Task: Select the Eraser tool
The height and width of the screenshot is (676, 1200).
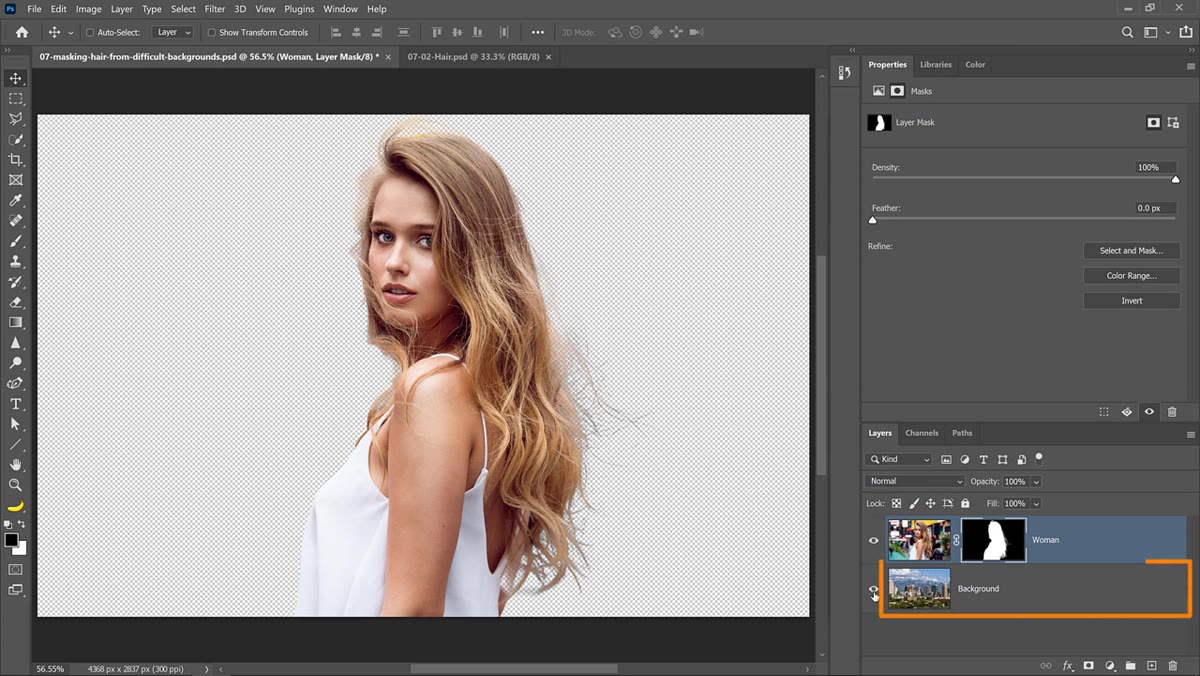Action: [15, 302]
